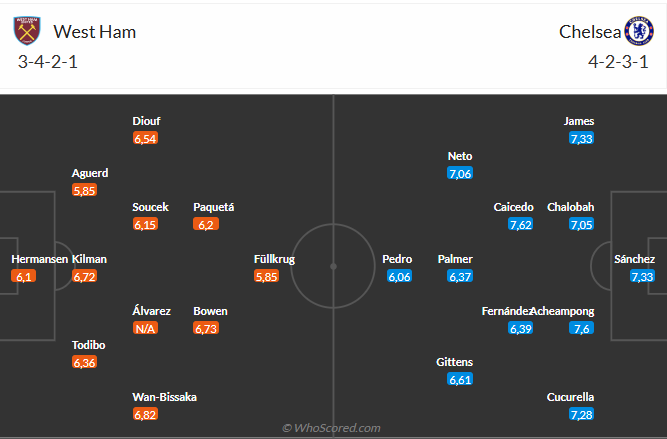Click Cucurella's 7,28 rating
Viewport: 667px width, 439px height.
tap(580, 414)
